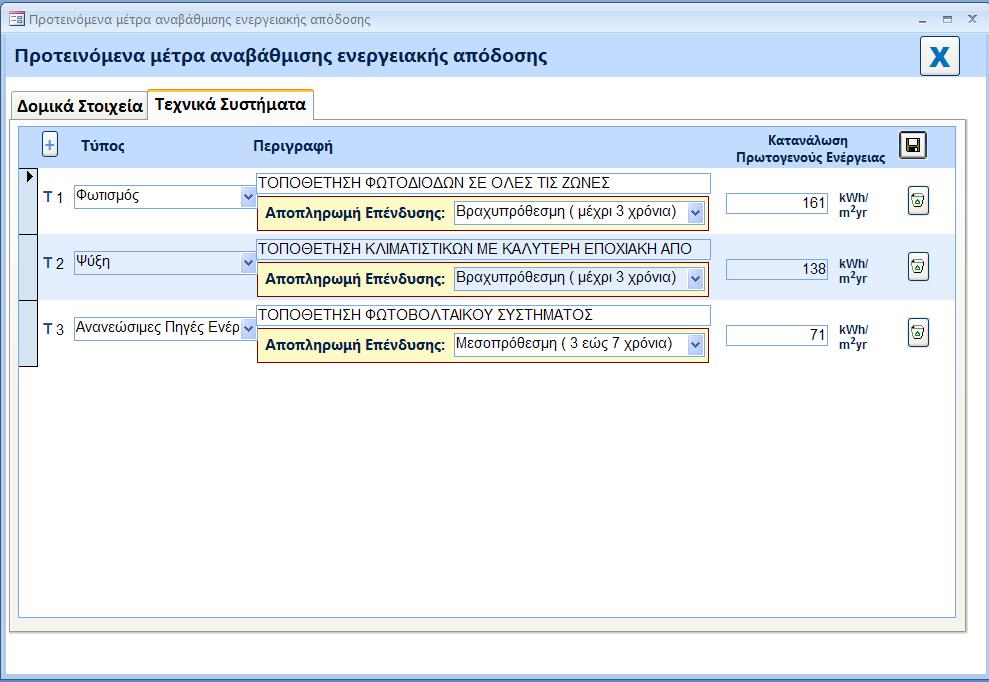Image resolution: width=989 pixels, height=682 pixels.
Task: Click the Περιγραφή column header
Action: point(293,146)
